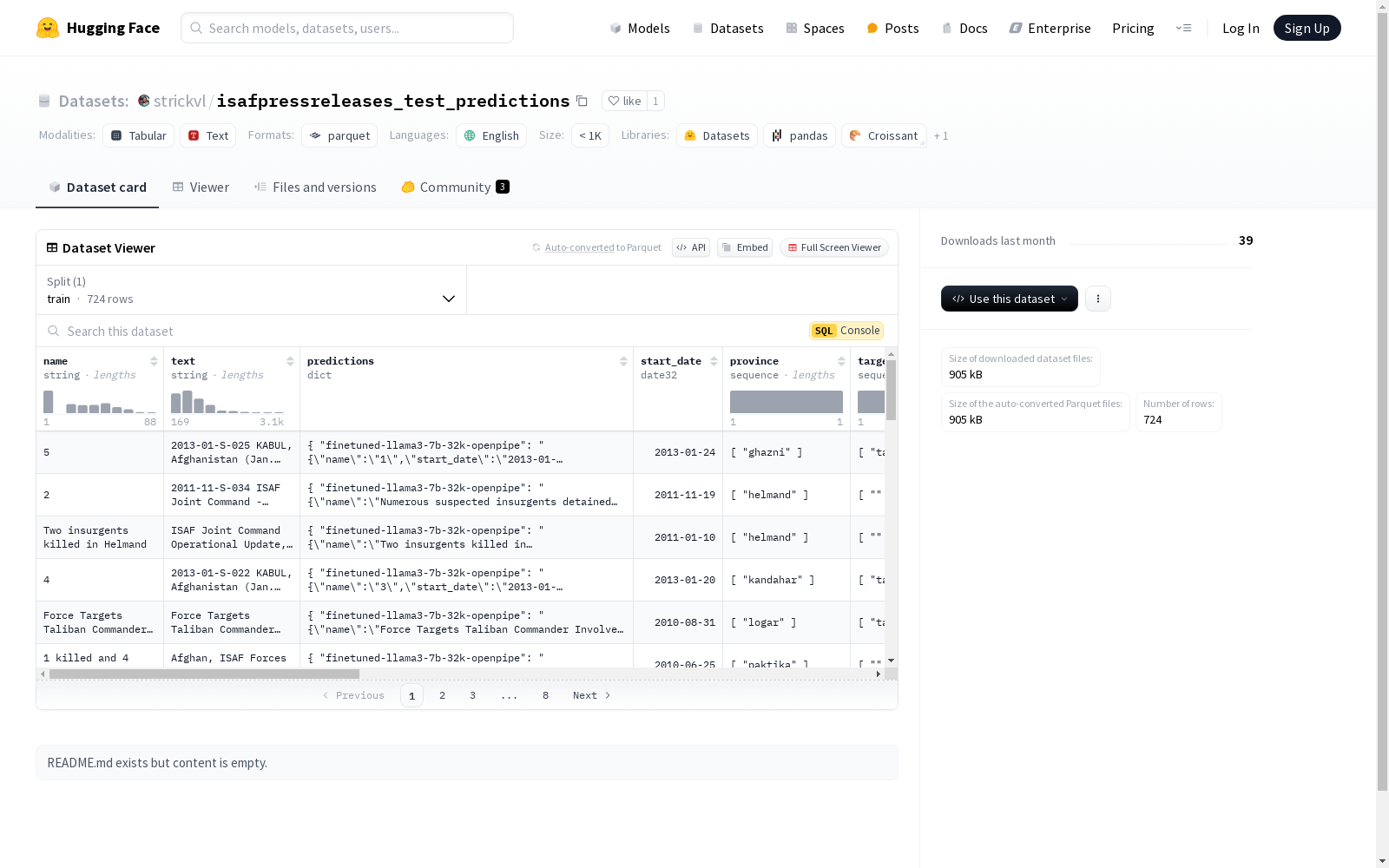Sort by the text column sort icon
1389x868 pixels.
point(290,361)
